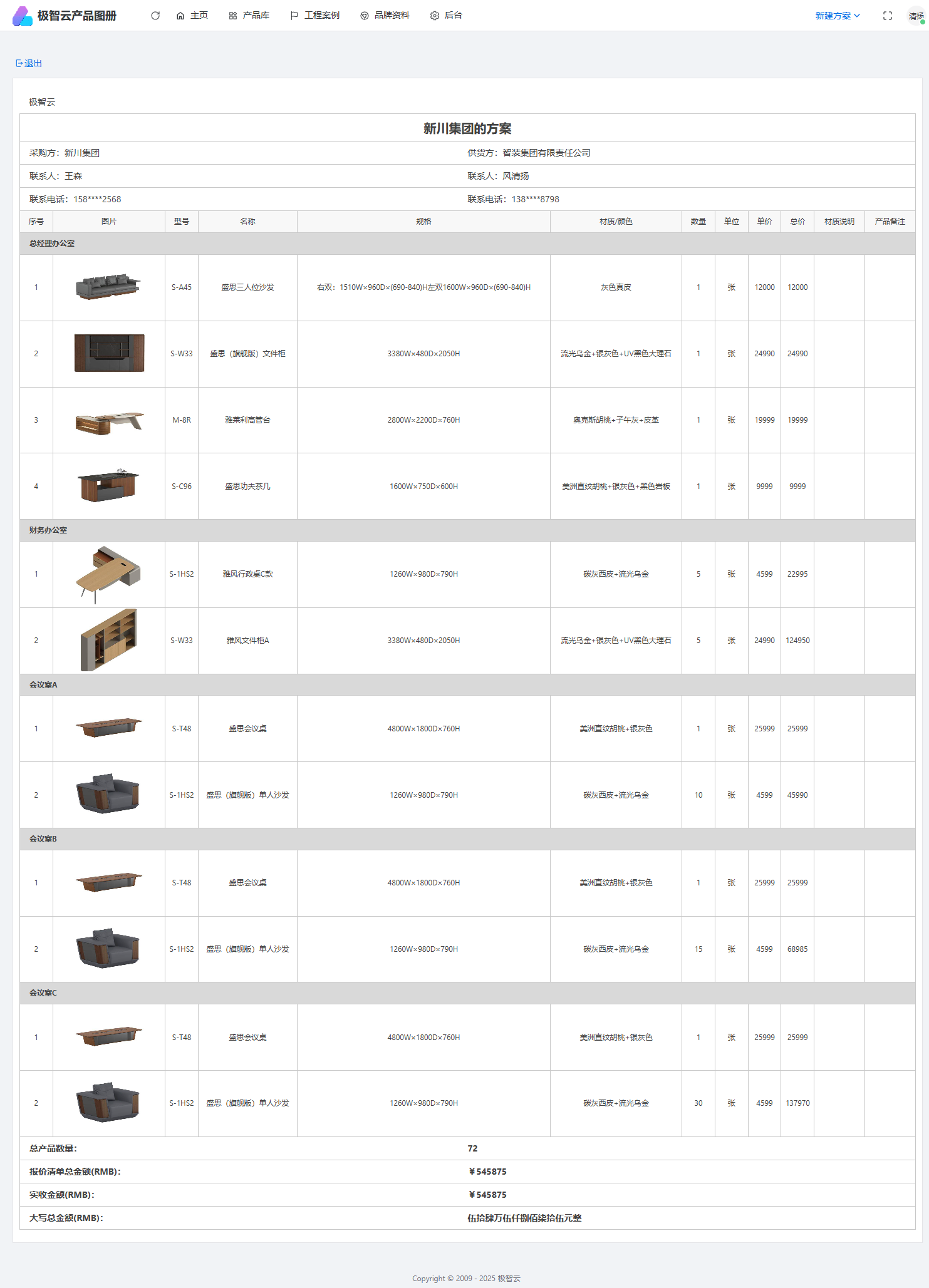Click the 雅风行政桌C款 desk thumbnail
This screenshot has width=929, height=1288.
(108, 574)
